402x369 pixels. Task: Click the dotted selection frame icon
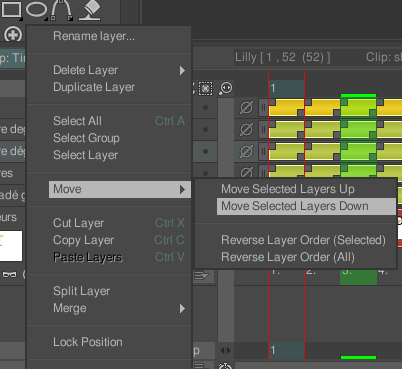click(205, 88)
